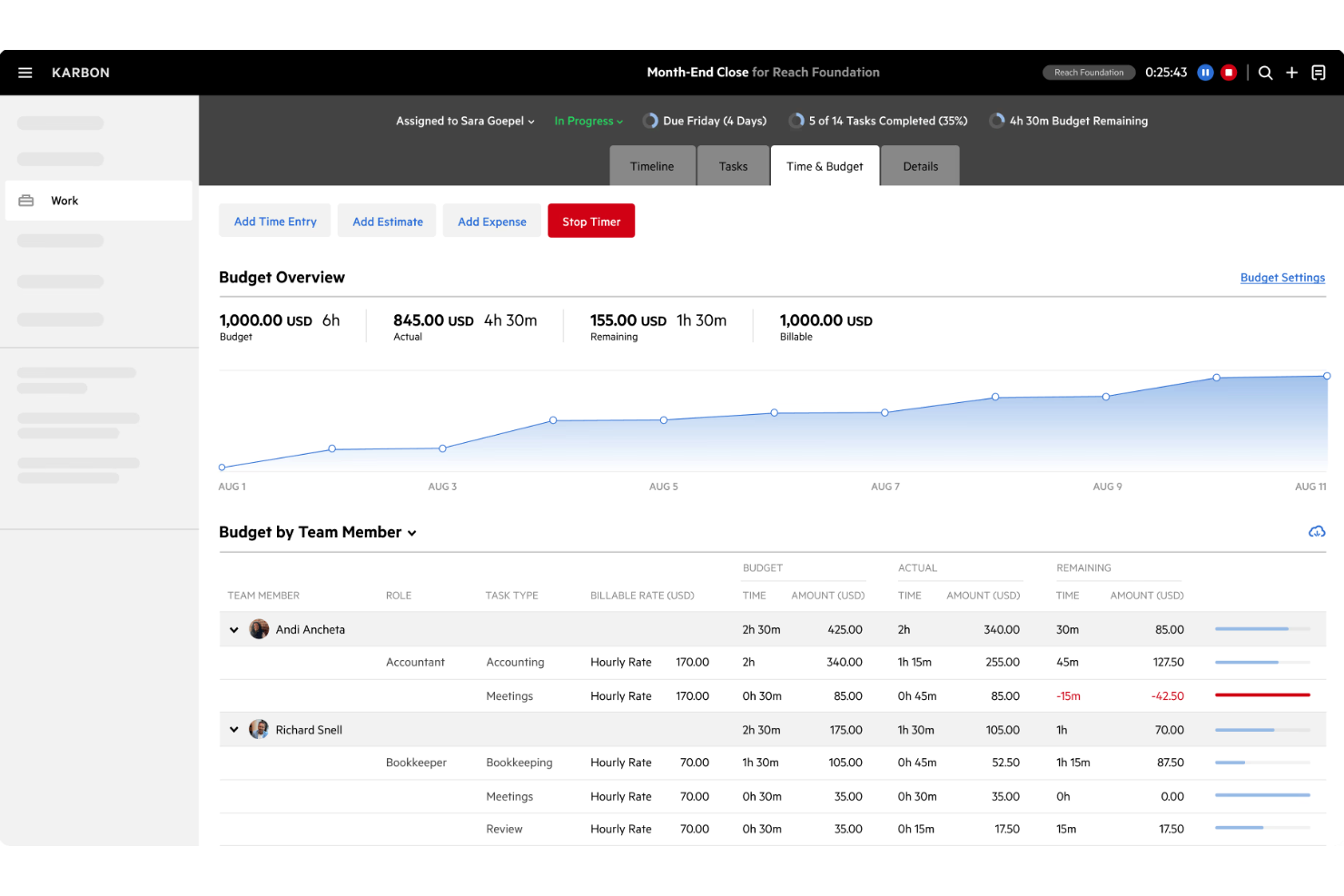
Task: Export via the cloud download icon
Action: (1316, 531)
